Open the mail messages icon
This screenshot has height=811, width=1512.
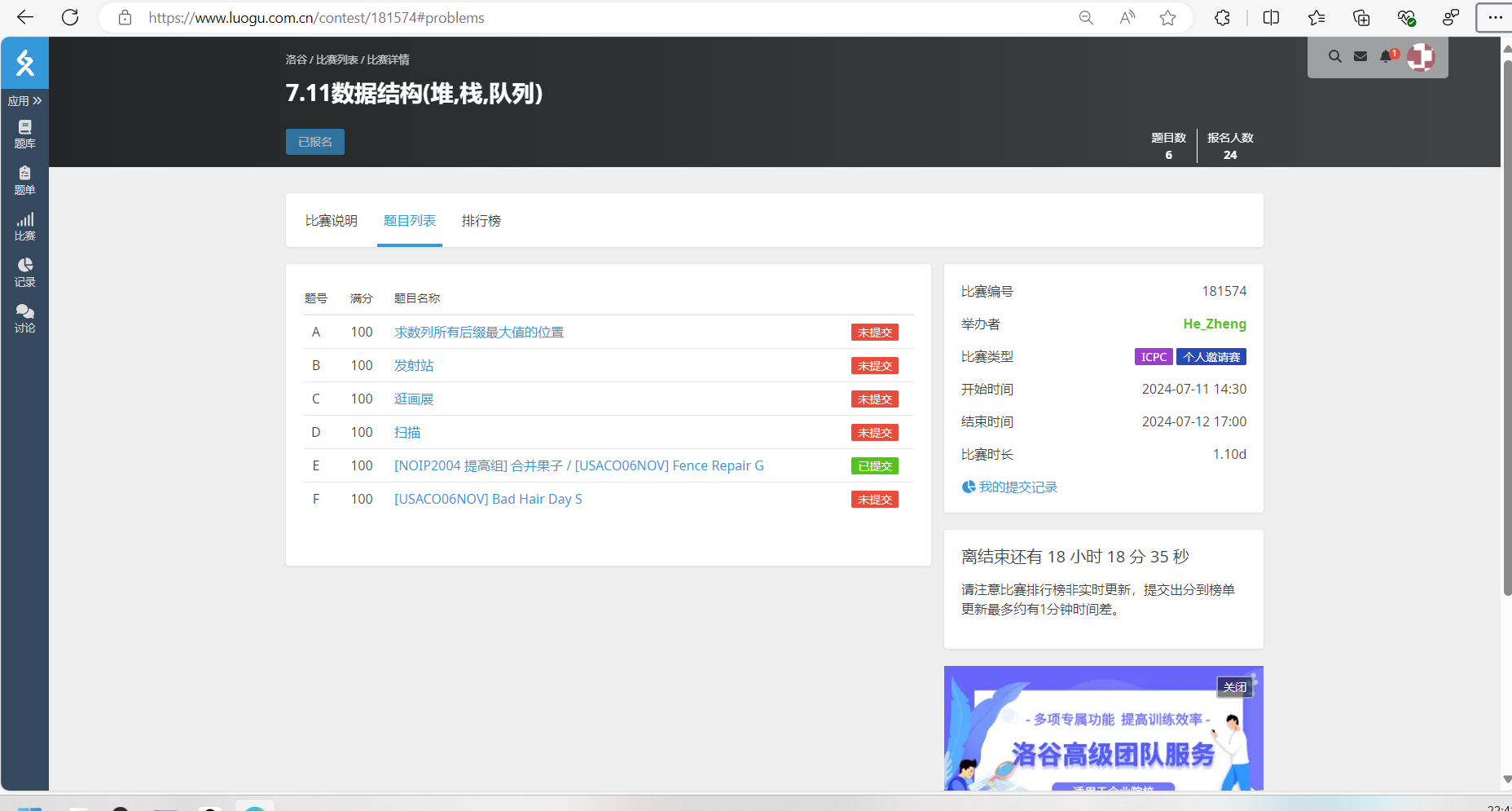click(x=1360, y=56)
